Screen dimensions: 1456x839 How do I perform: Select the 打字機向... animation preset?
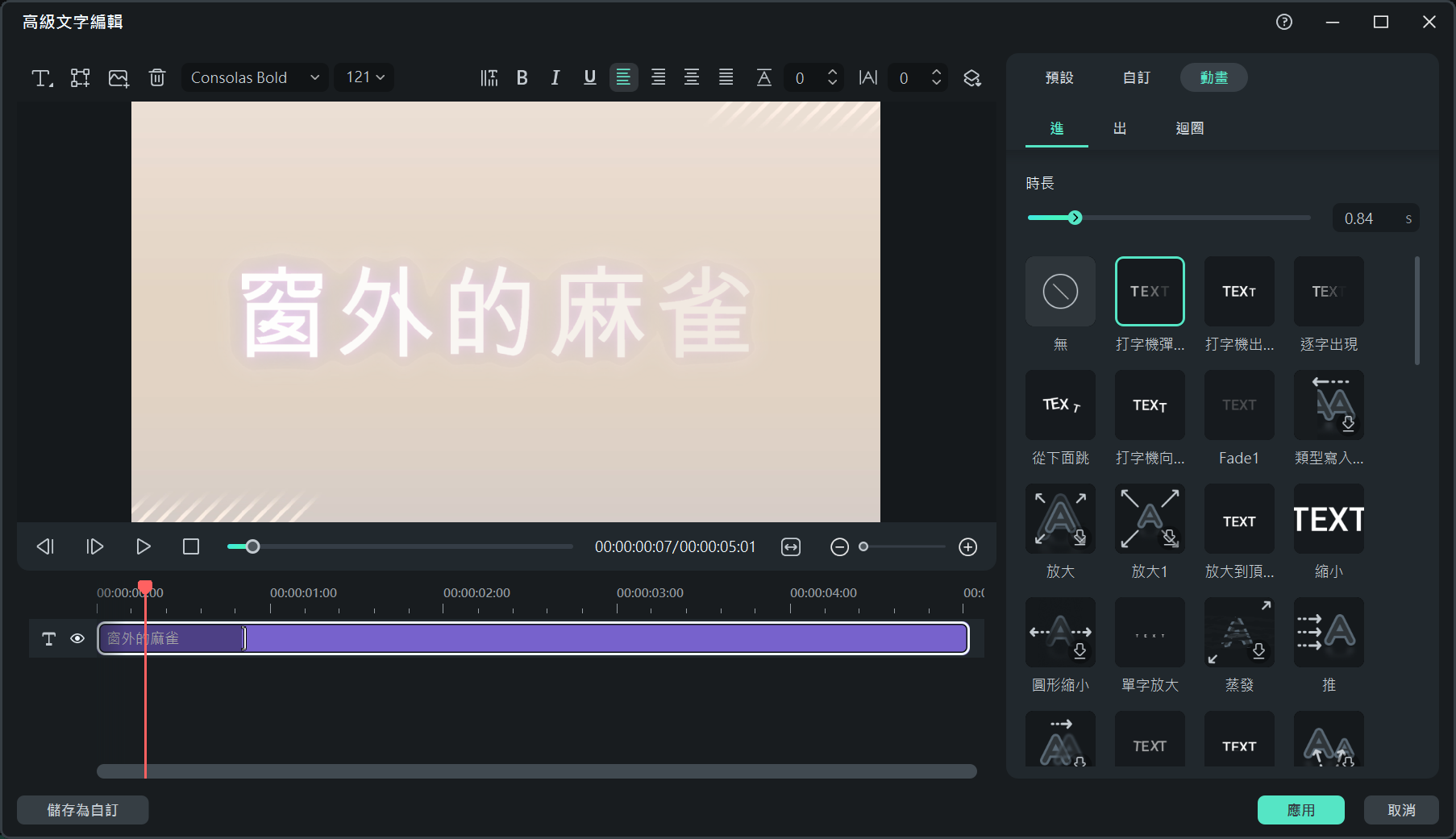1150,405
